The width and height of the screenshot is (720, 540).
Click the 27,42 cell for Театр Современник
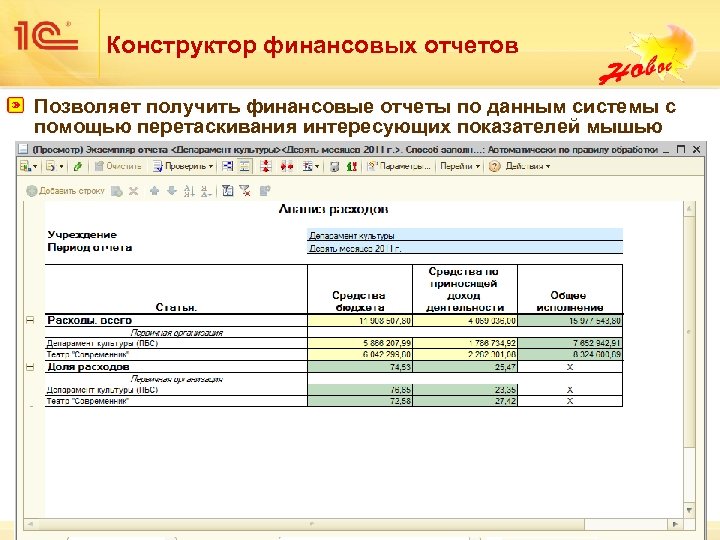pos(465,401)
